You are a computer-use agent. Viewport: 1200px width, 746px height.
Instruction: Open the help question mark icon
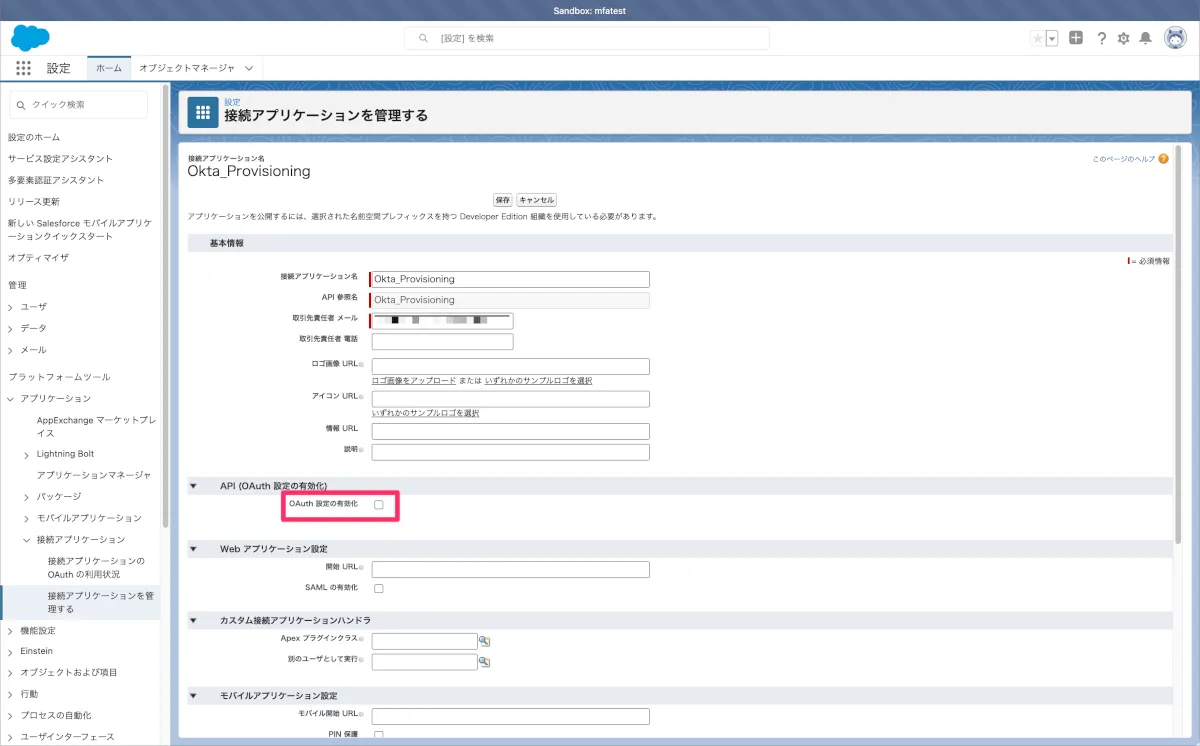[x=1101, y=38]
